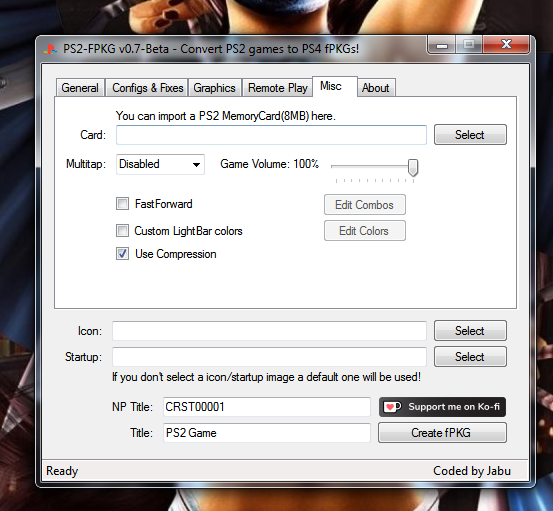553x511 pixels.
Task: Enable the FastForward checkbox
Action: pos(122,204)
